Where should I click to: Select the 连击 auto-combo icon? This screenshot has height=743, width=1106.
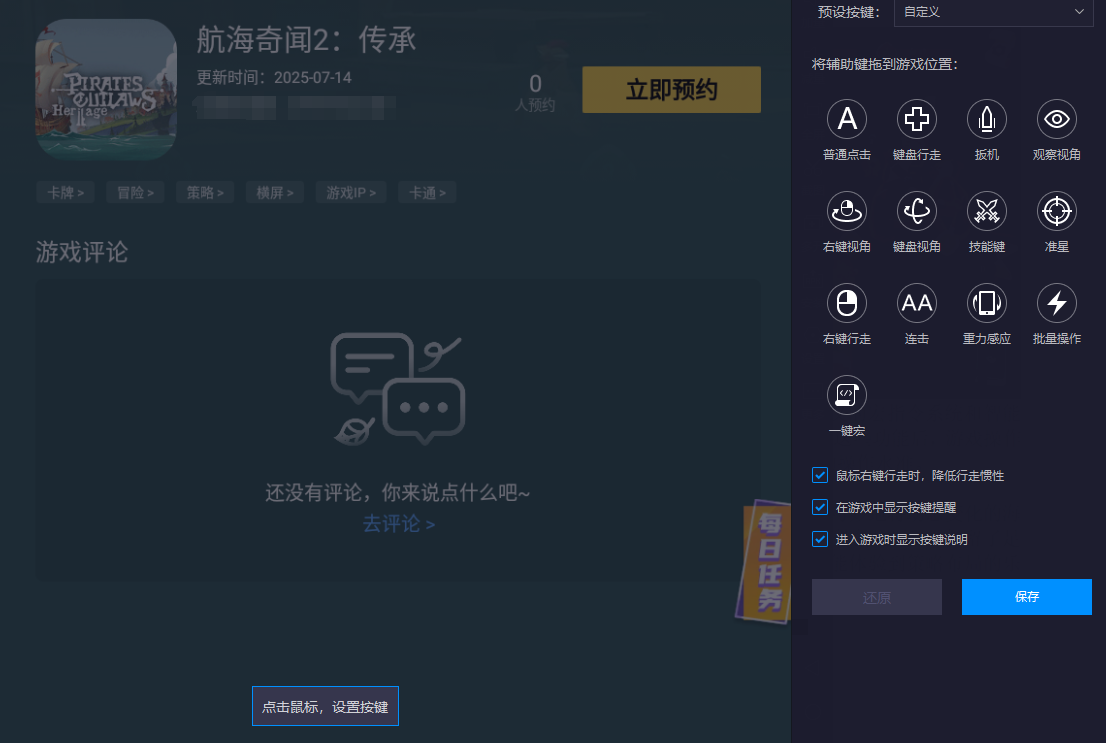(917, 301)
